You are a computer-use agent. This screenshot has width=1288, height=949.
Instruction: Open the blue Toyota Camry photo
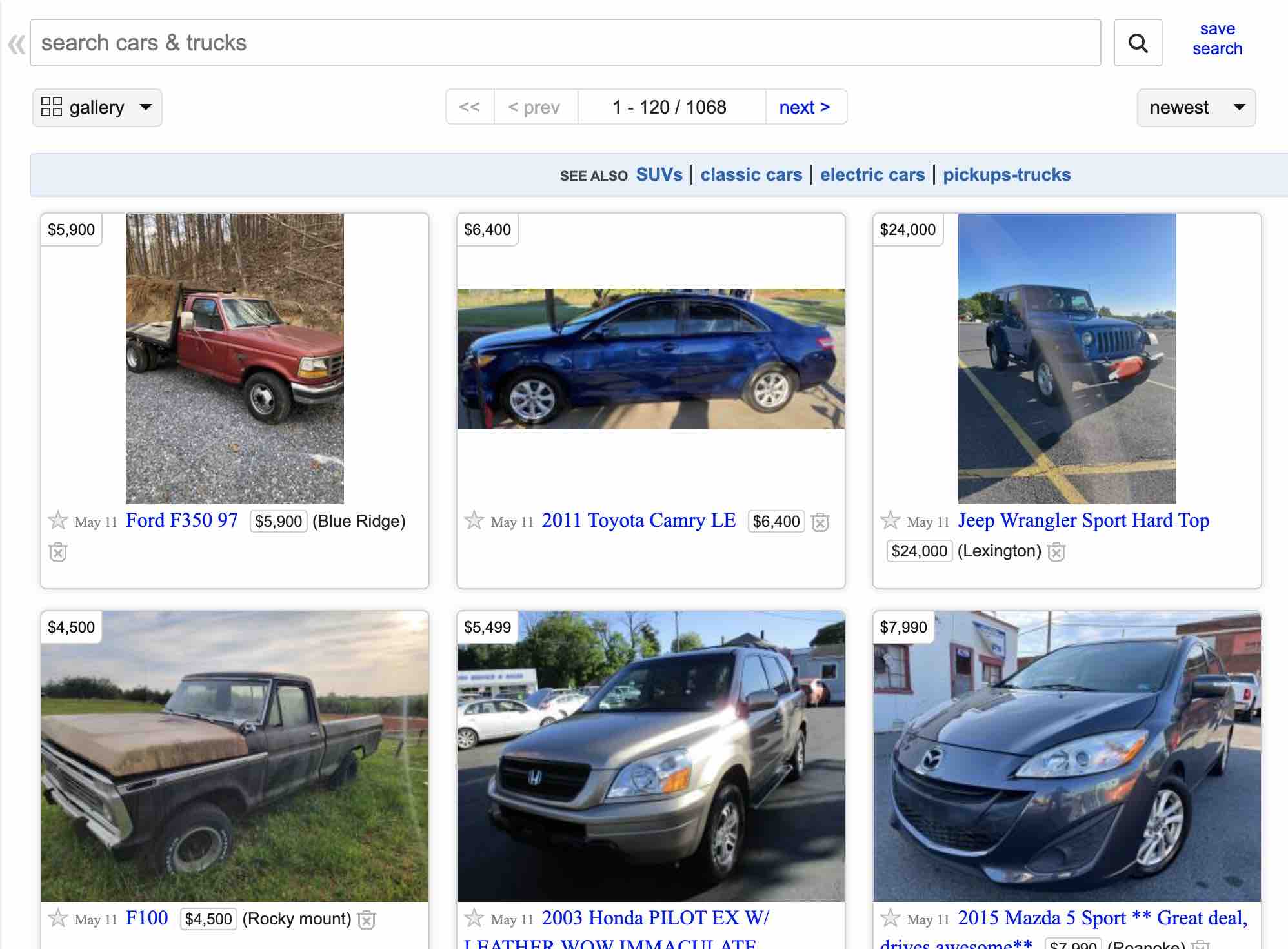point(650,359)
